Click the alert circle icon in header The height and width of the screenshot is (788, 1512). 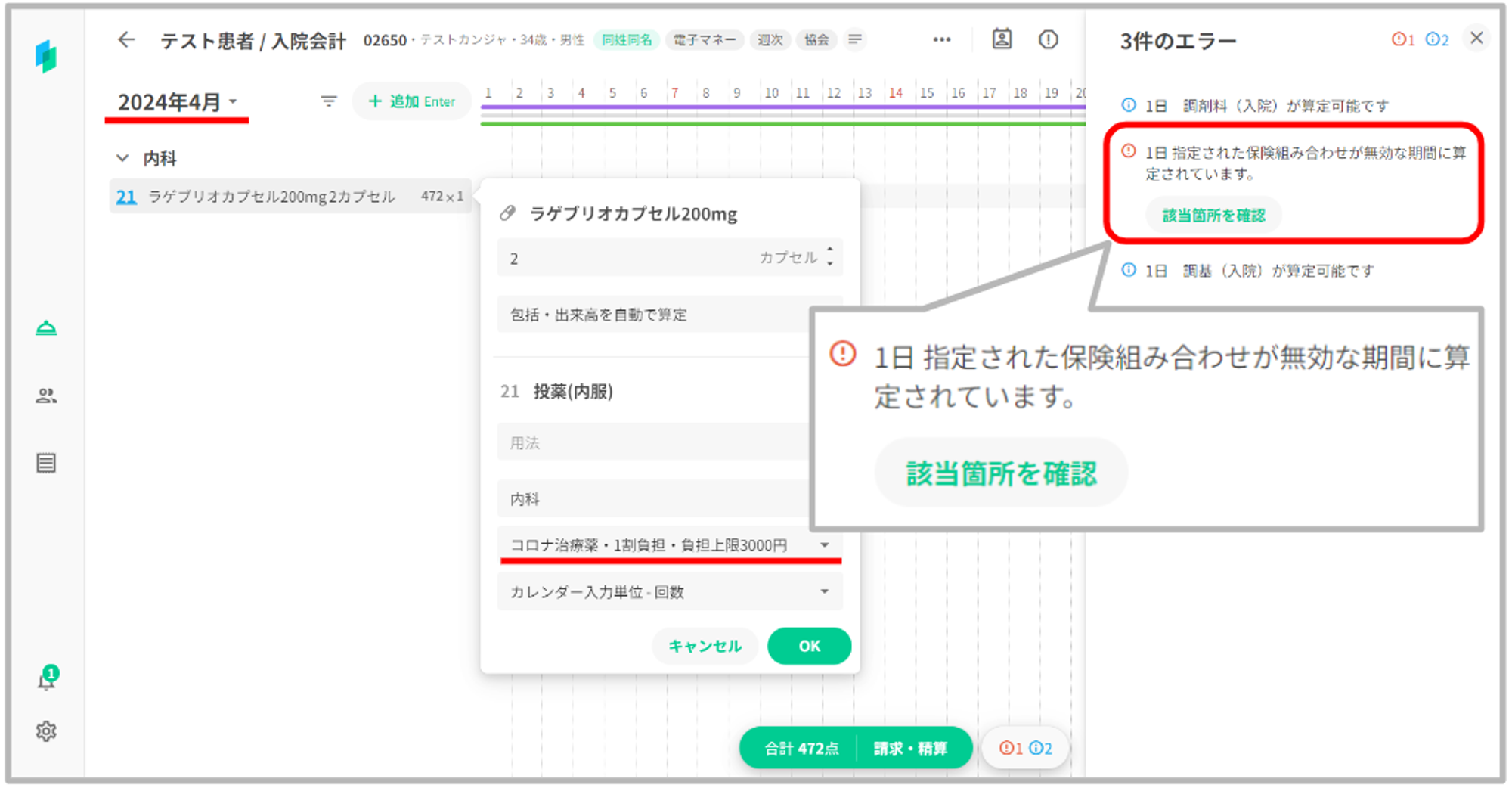point(1048,39)
